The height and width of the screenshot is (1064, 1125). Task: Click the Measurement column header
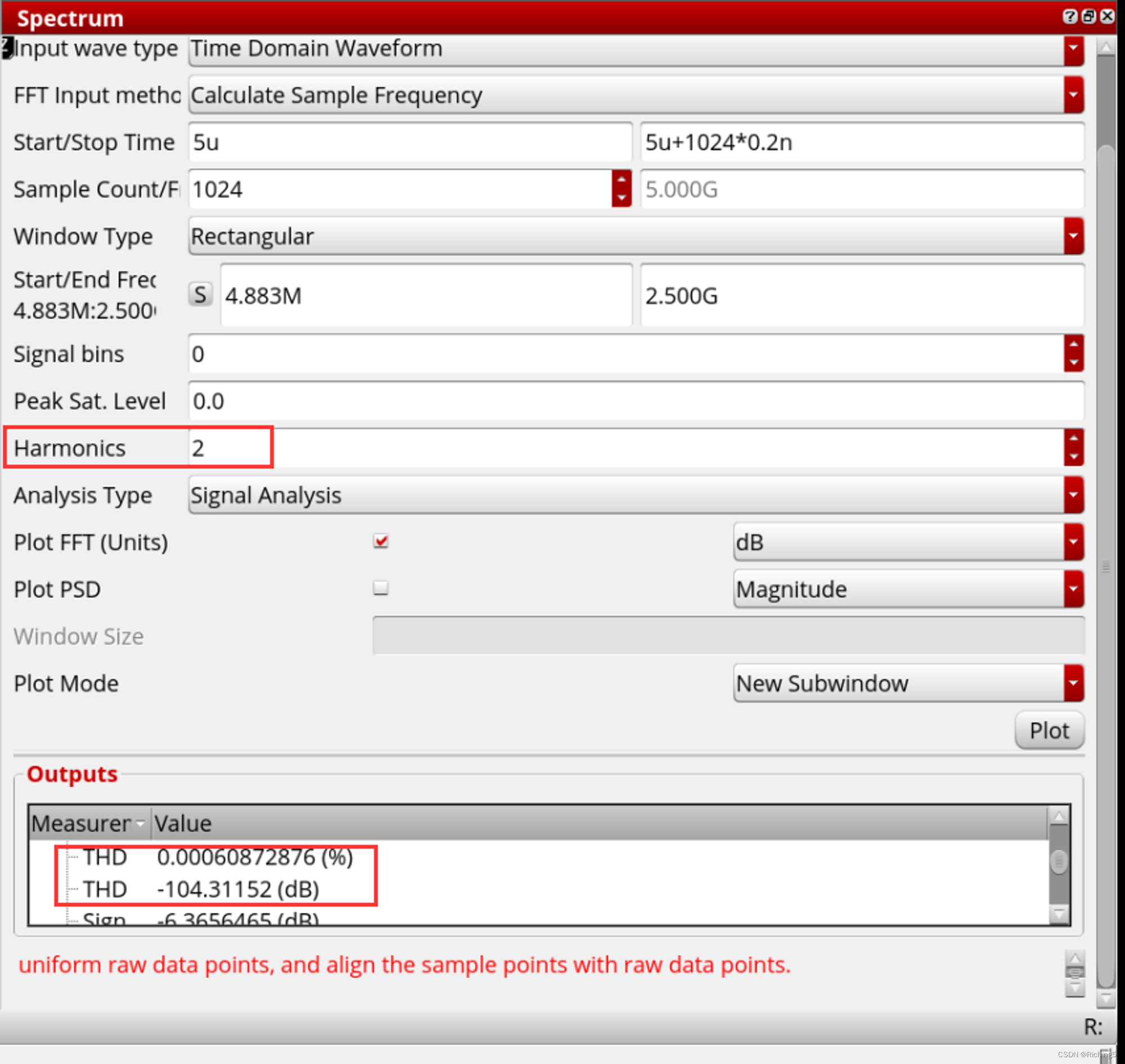tap(89, 823)
